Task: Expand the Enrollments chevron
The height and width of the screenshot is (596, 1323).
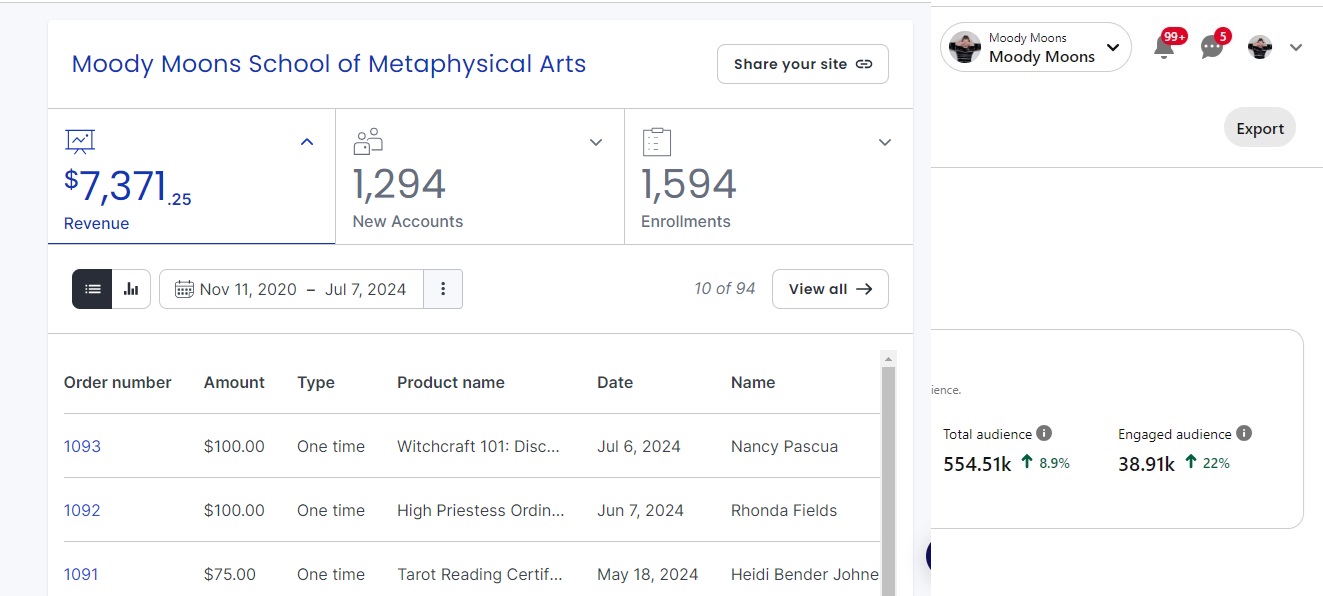Action: (885, 142)
